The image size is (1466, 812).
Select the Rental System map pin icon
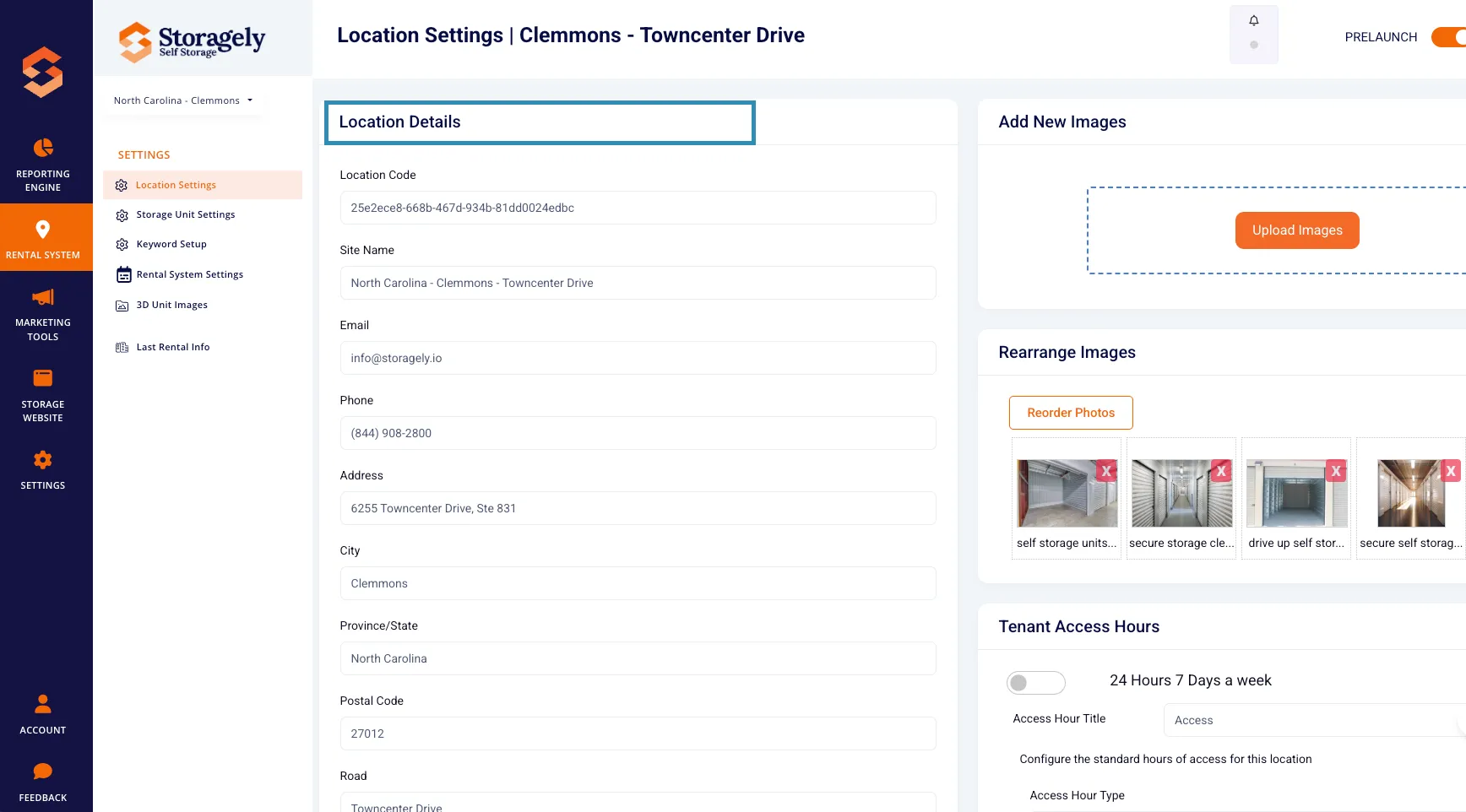coord(43,230)
